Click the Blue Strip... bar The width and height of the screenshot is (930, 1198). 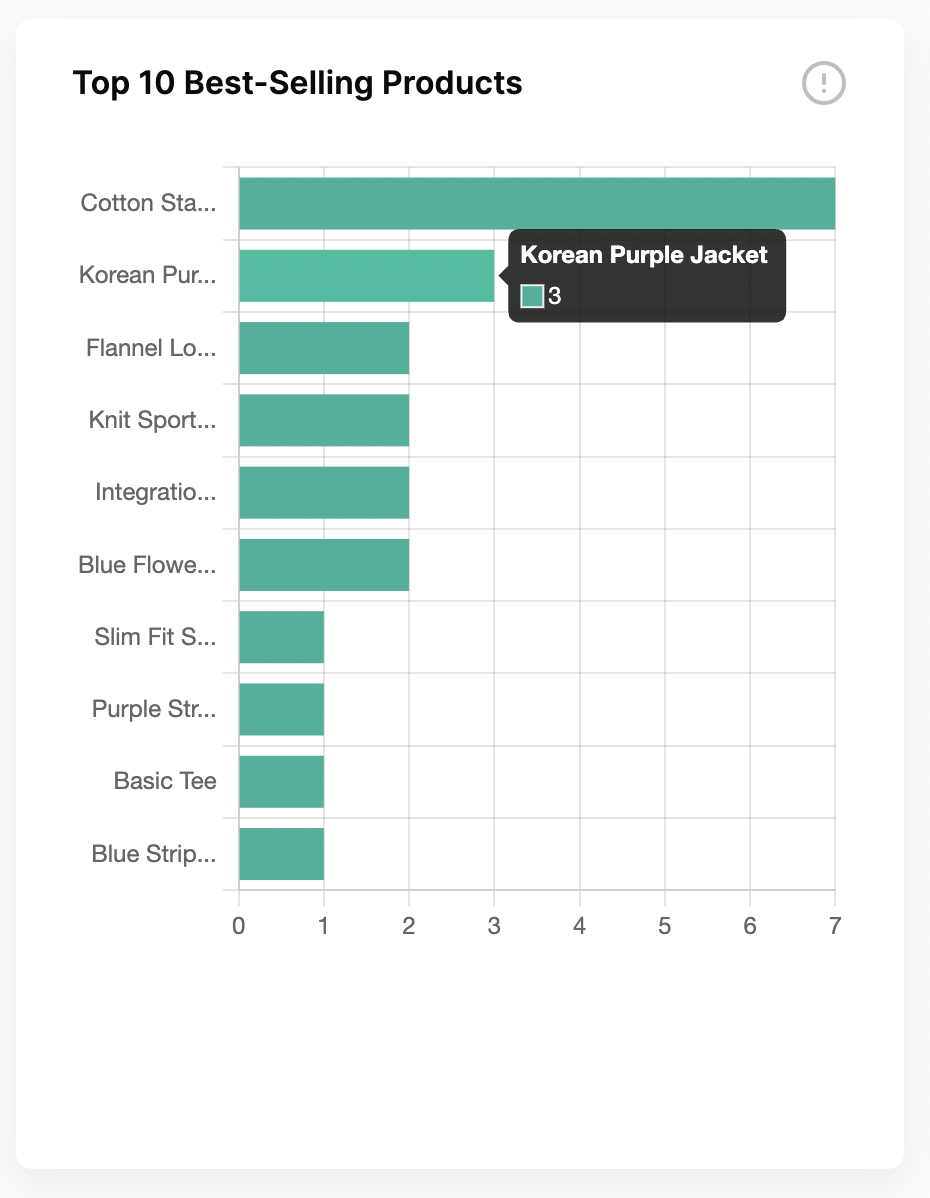tap(281, 853)
